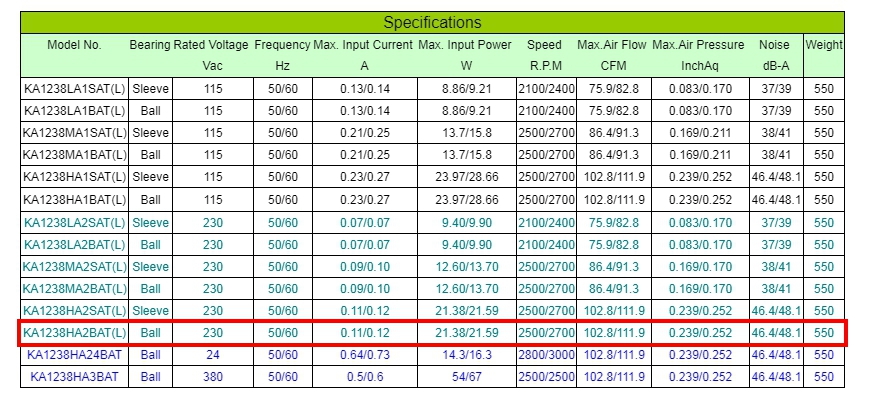Click the Max. Input Current column header

pos(364,45)
